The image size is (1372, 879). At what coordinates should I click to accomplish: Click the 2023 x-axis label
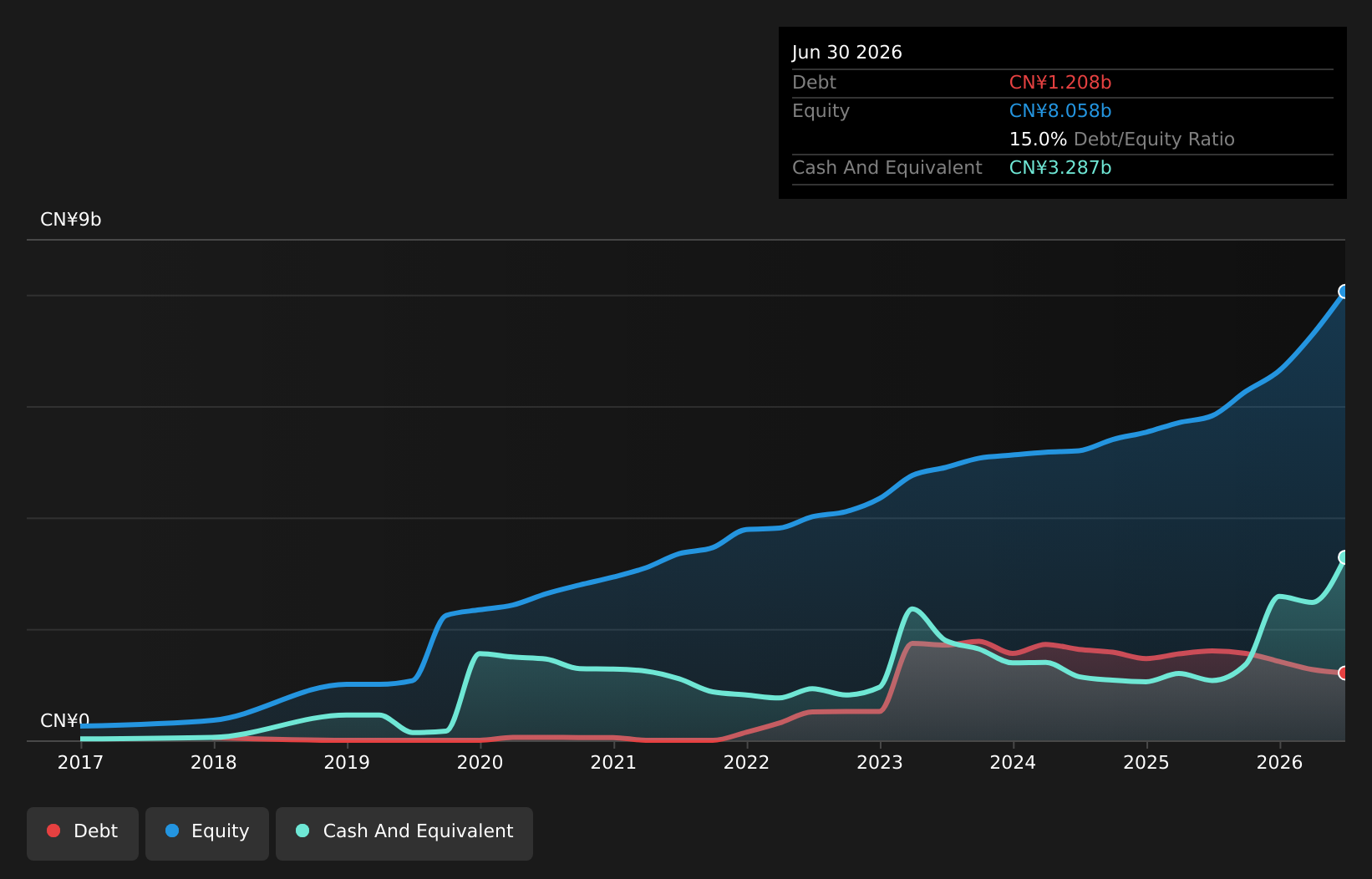(880, 763)
